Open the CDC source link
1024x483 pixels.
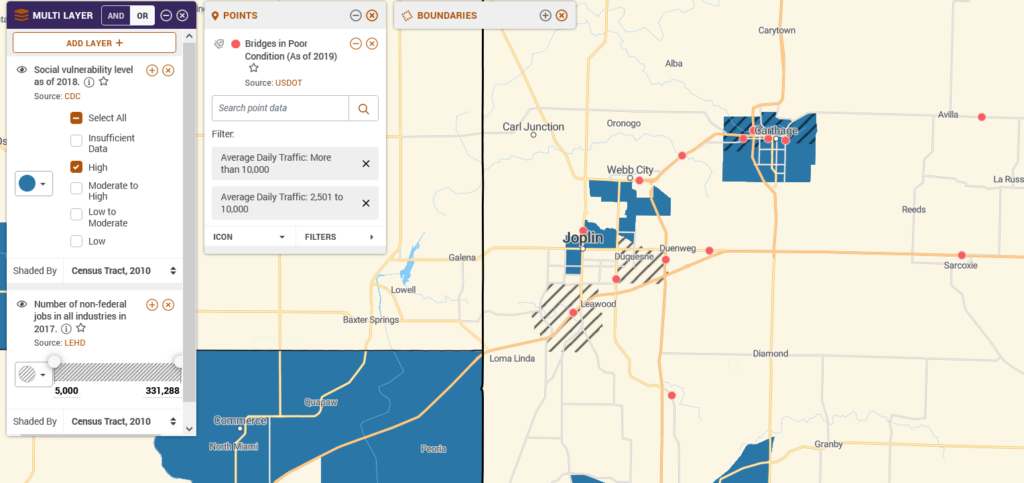click(x=72, y=96)
